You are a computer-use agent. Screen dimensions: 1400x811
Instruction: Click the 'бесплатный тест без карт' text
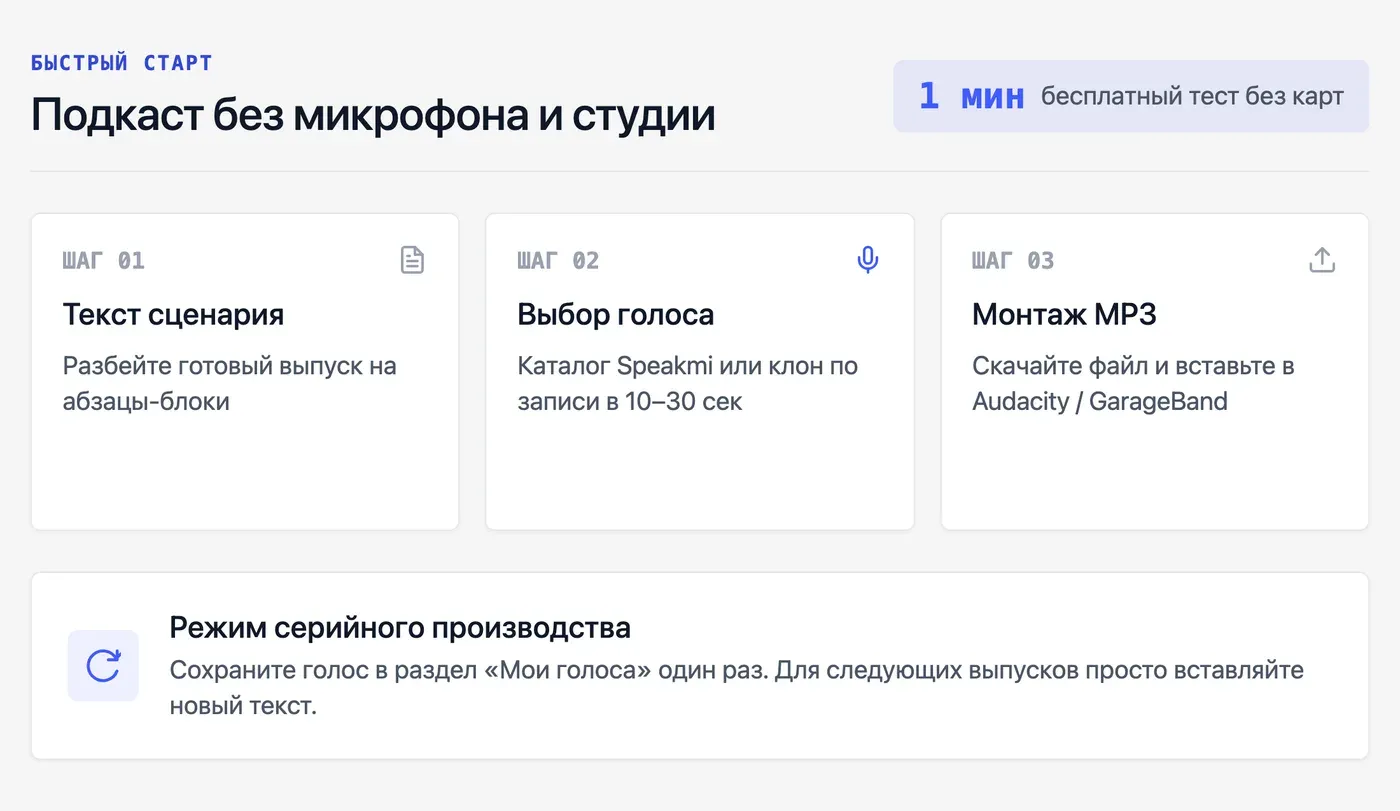click(x=1192, y=97)
